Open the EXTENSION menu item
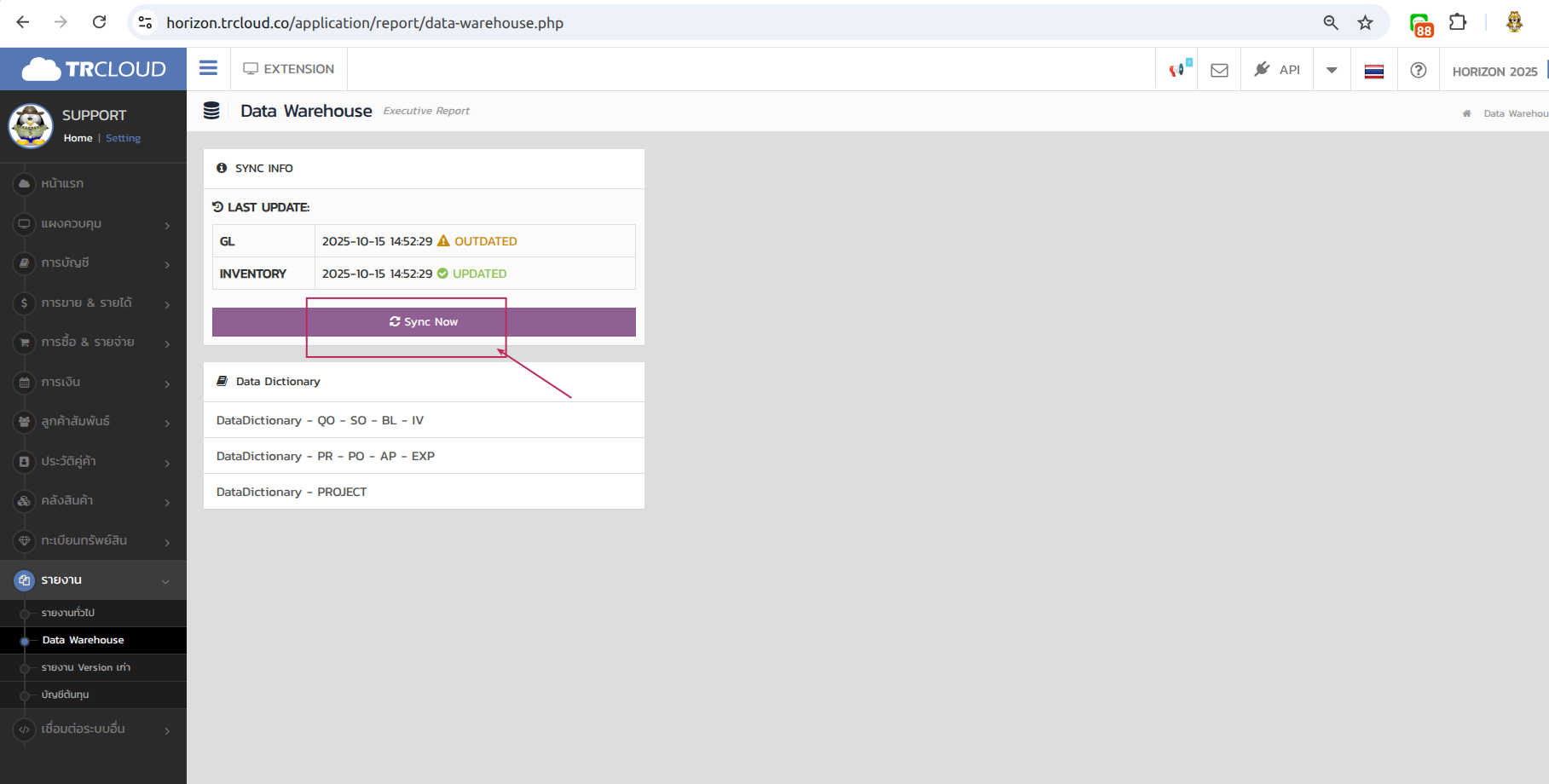The height and width of the screenshot is (784, 1549). point(289,69)
